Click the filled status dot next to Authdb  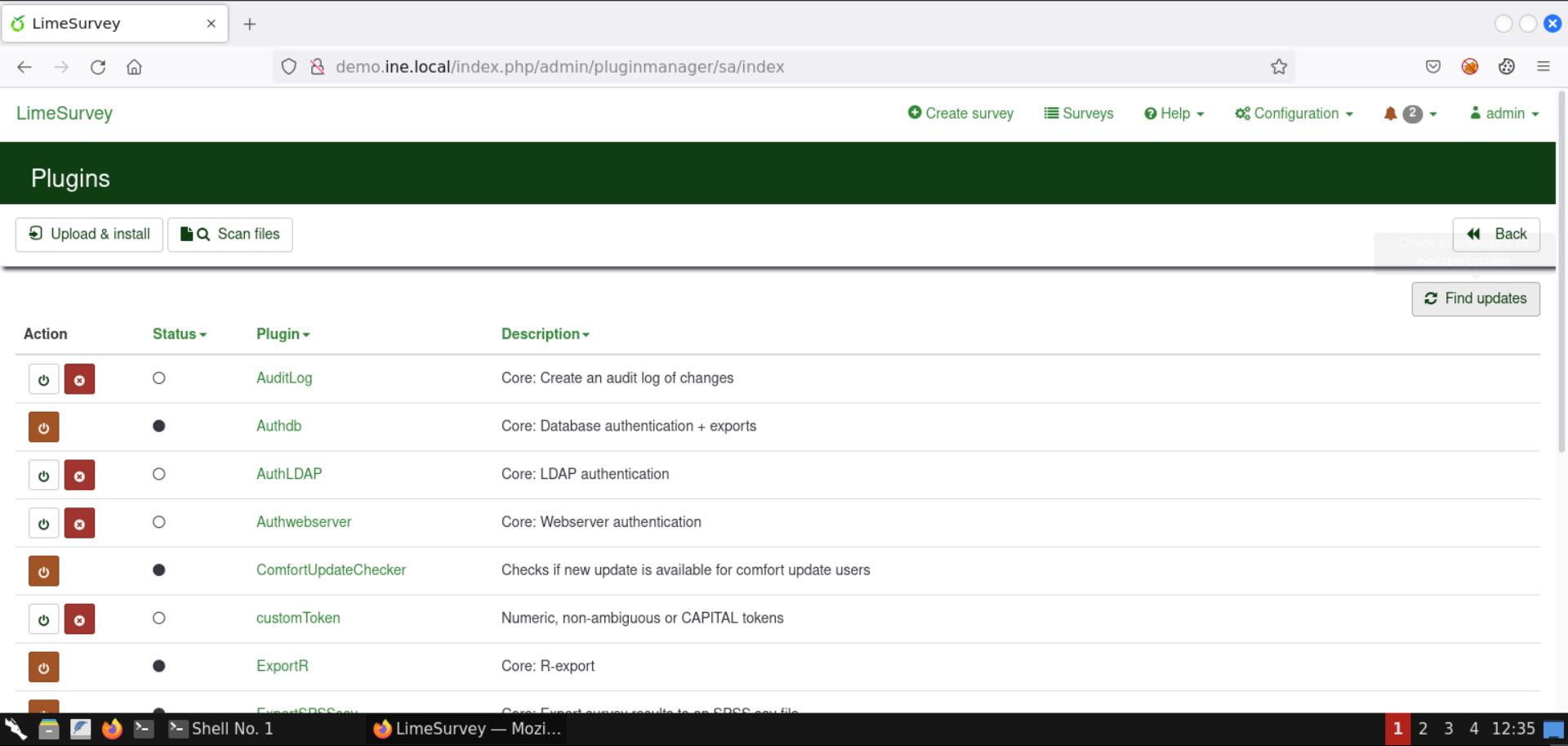click(159, 426)
